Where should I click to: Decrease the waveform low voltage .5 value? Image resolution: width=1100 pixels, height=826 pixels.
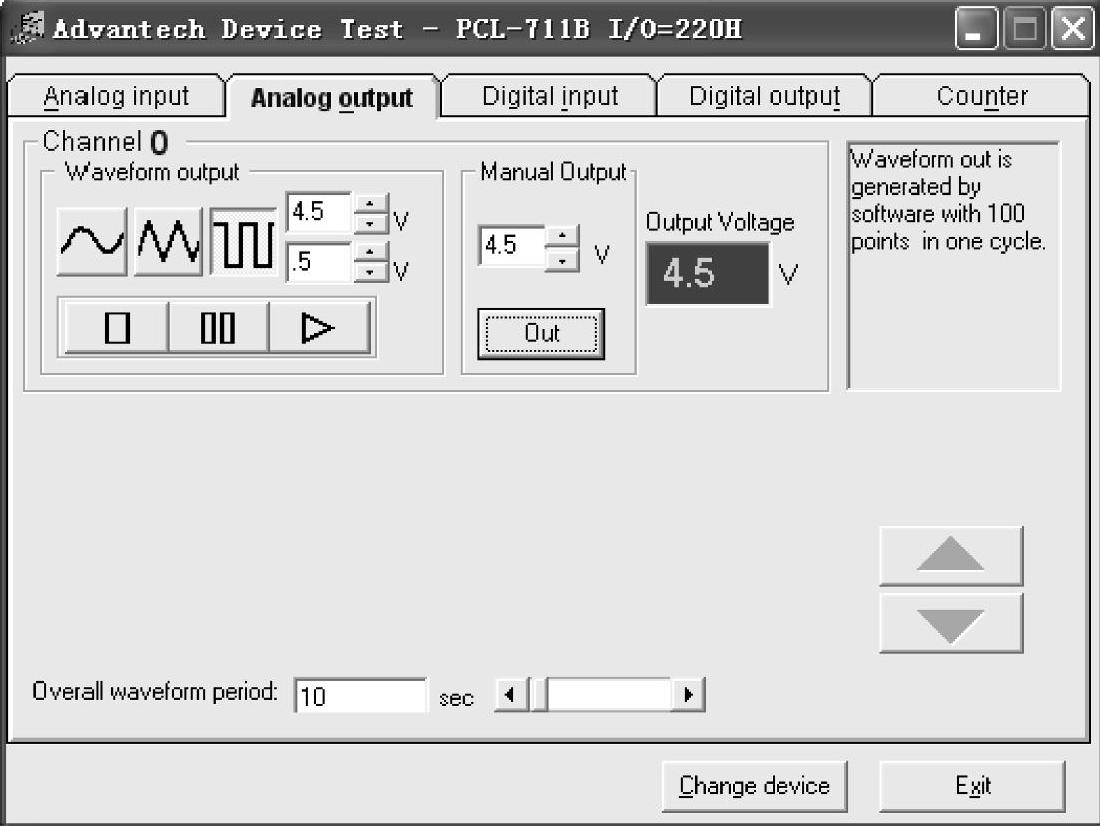[370, 272]
